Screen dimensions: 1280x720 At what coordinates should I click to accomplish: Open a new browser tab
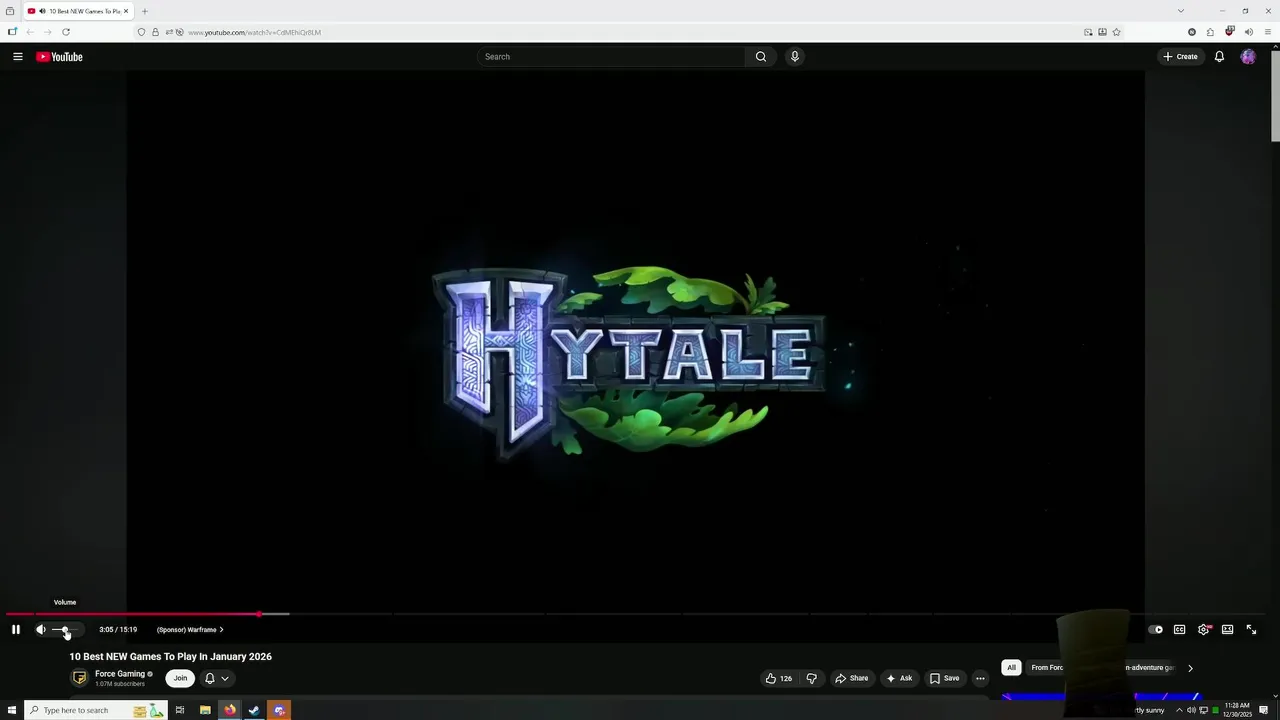click(x=144, y=11)
